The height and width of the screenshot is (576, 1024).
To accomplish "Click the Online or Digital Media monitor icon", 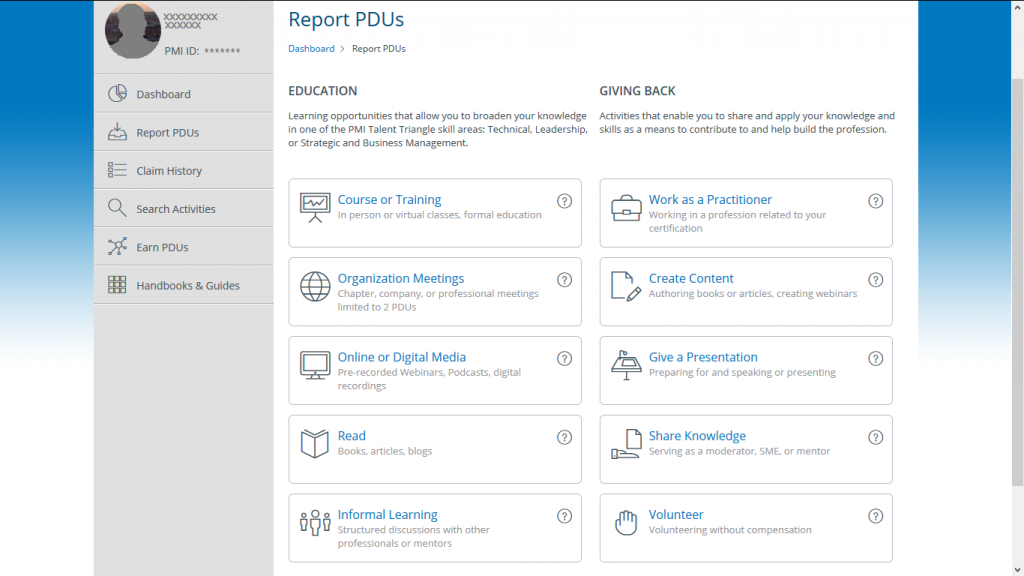I will [x=315, y=366].
